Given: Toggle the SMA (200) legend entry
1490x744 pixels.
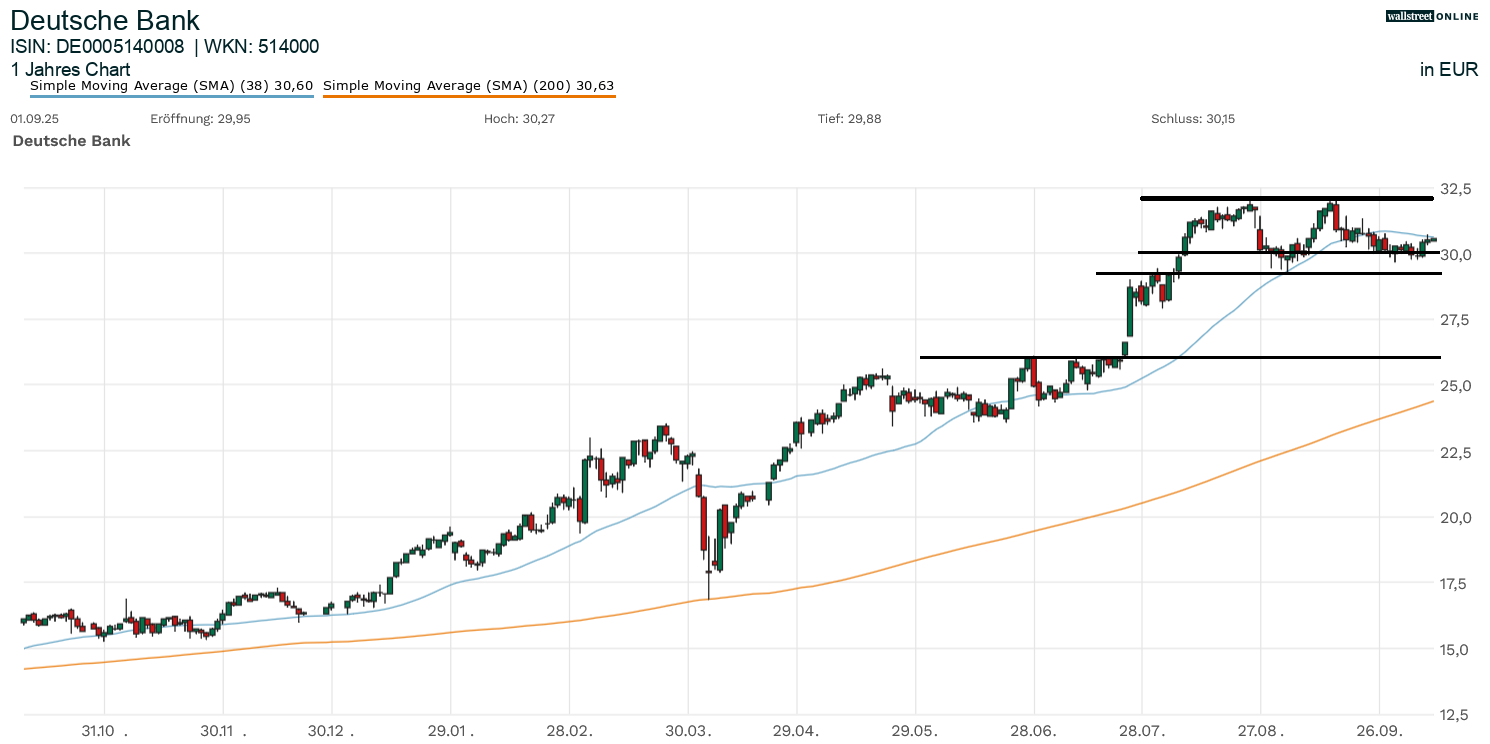Looking at the screenshot, I should [468, 86].
